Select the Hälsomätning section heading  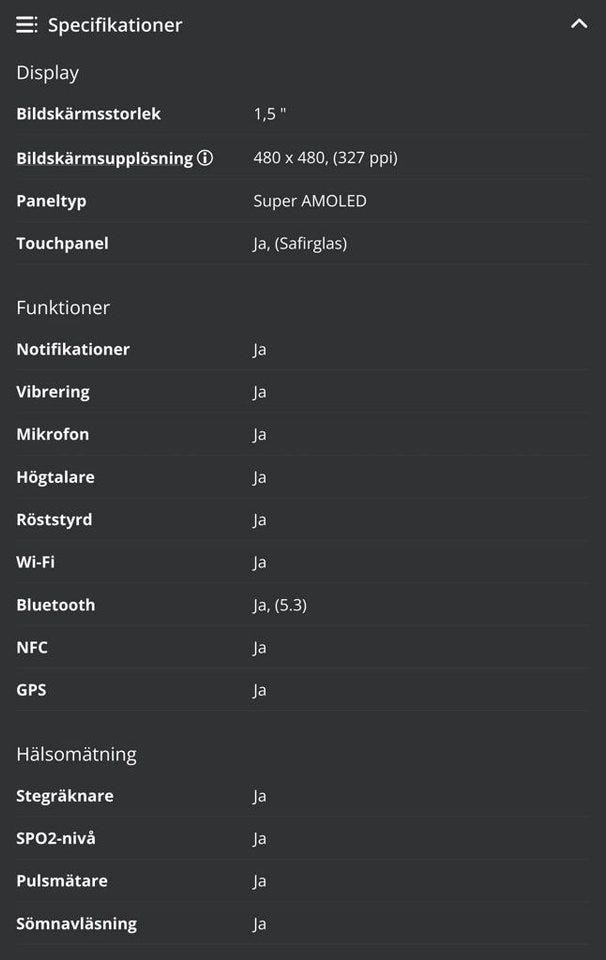click(76, 754)
